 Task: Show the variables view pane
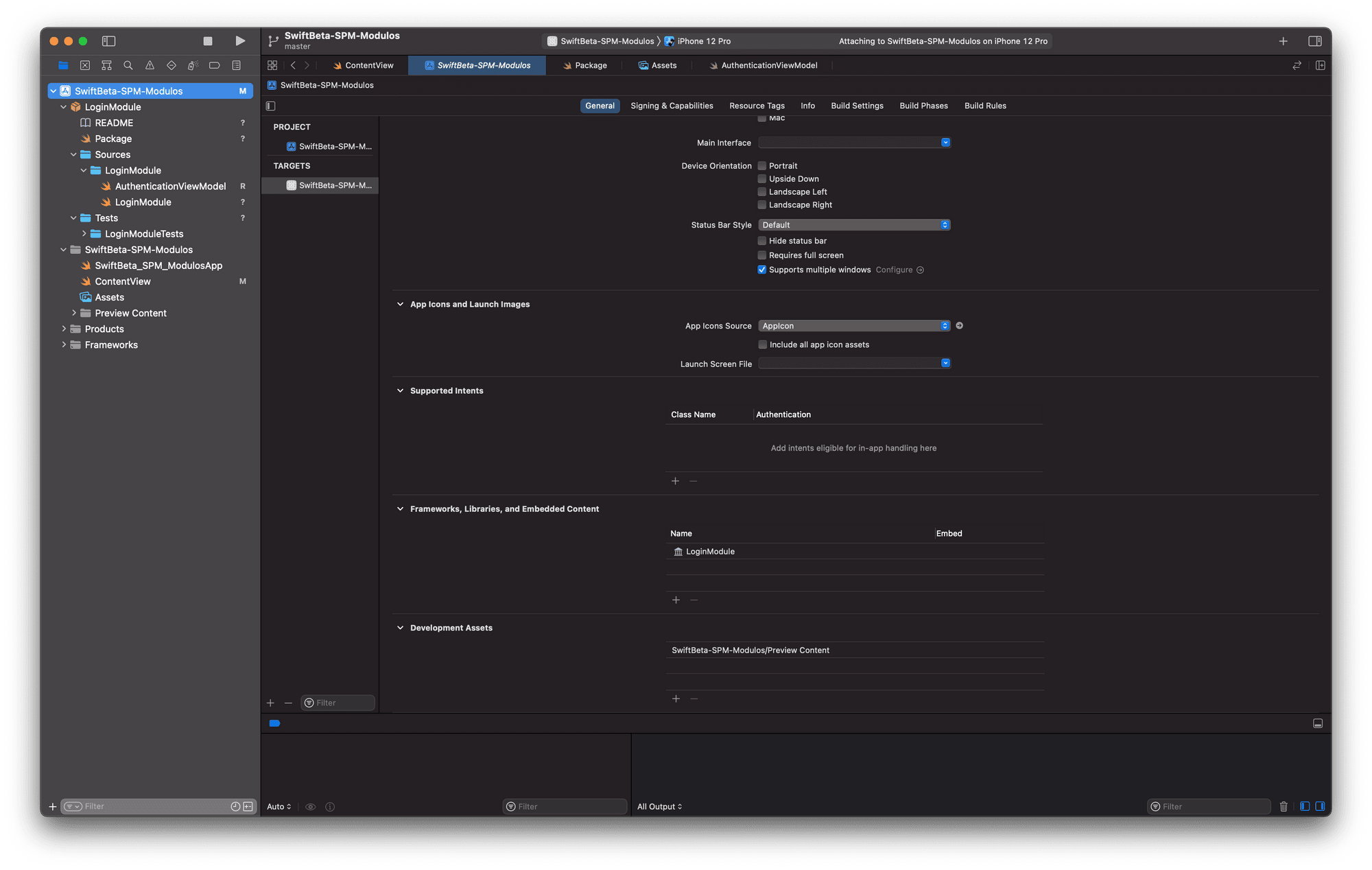coord(1305,806)
